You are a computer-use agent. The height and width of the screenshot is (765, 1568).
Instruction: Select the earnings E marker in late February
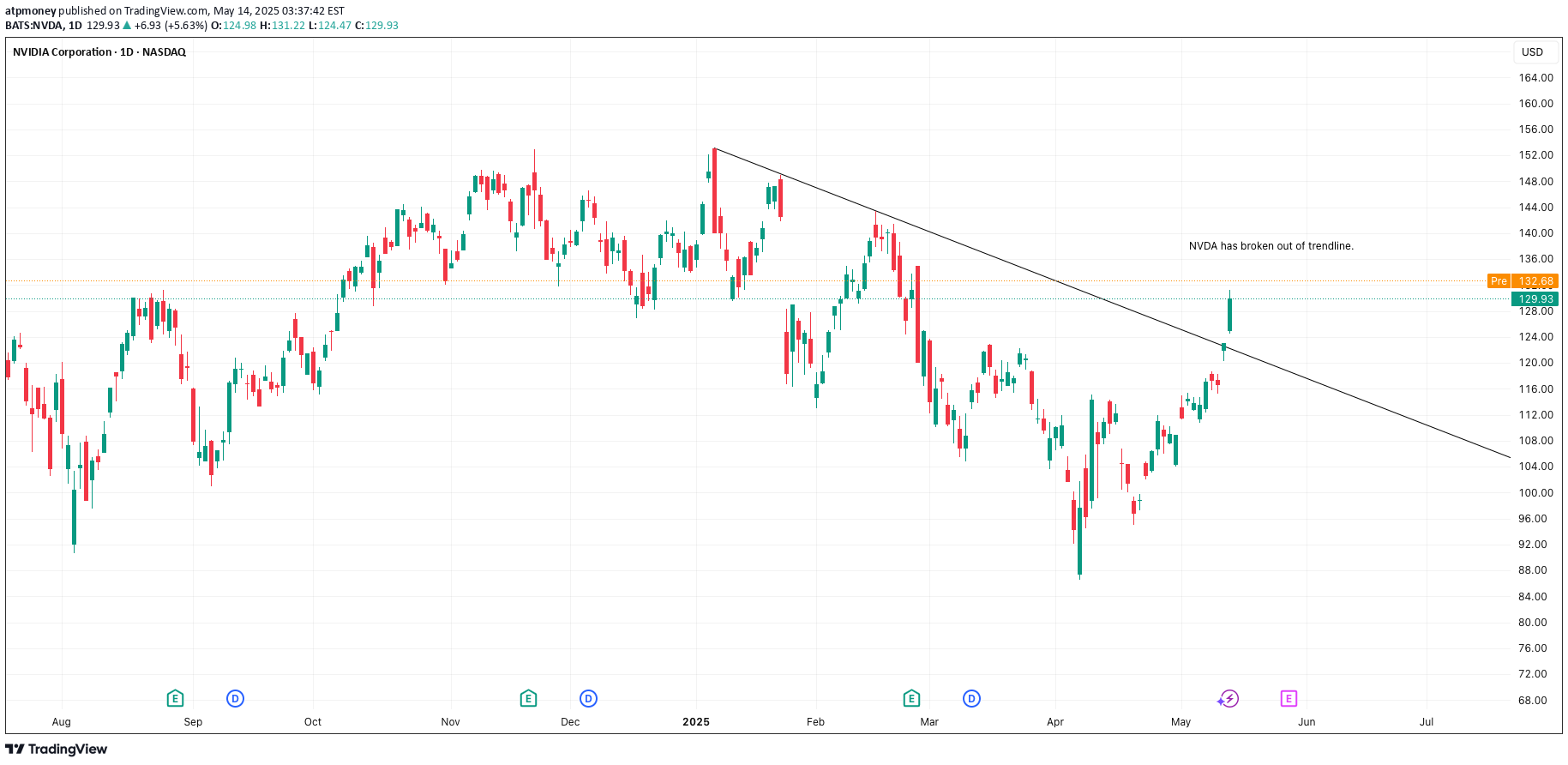click(911, 699)
